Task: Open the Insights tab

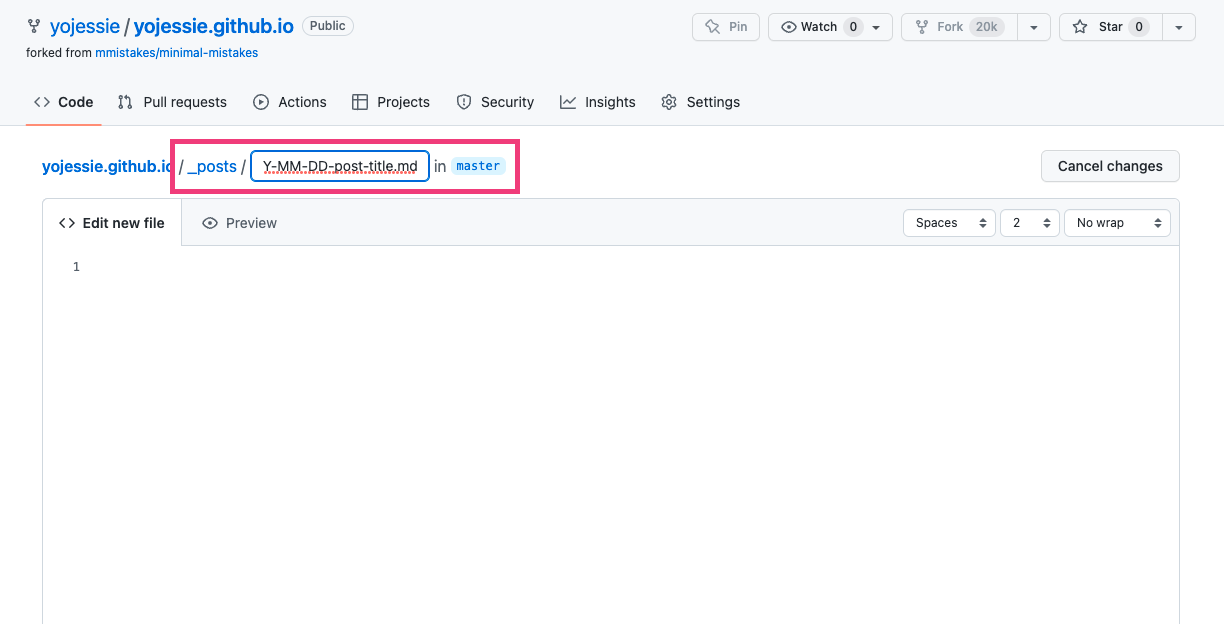Action: [x=598, y=102]
